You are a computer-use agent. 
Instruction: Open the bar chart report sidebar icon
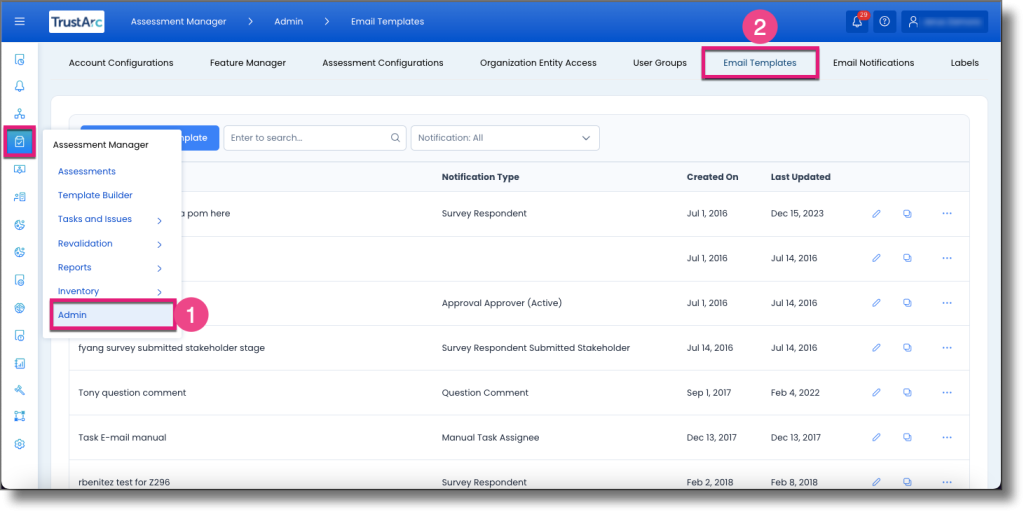20,363
